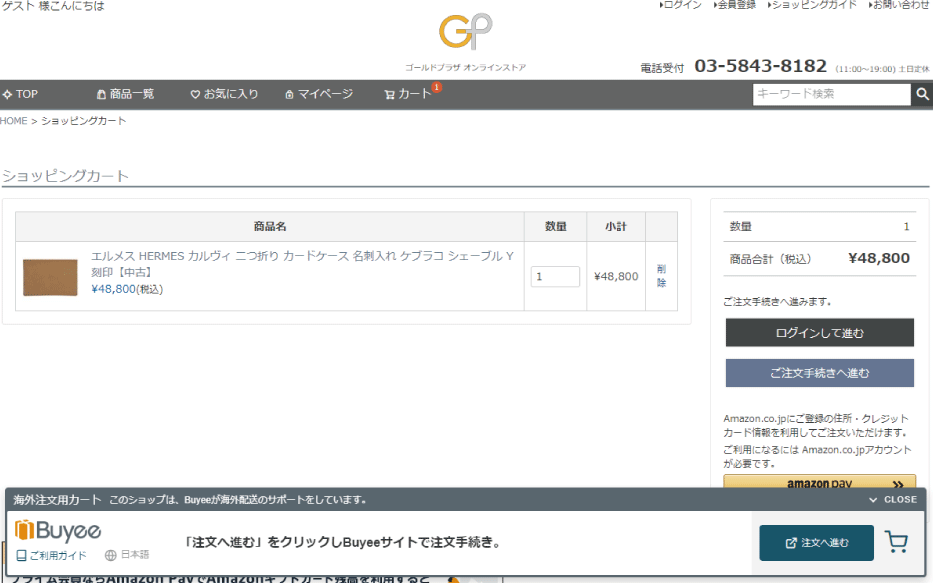Viewport: 933px width, 583px height.
Task: Open 商品一覧 product list menu
Action: (x=125, y=94)
